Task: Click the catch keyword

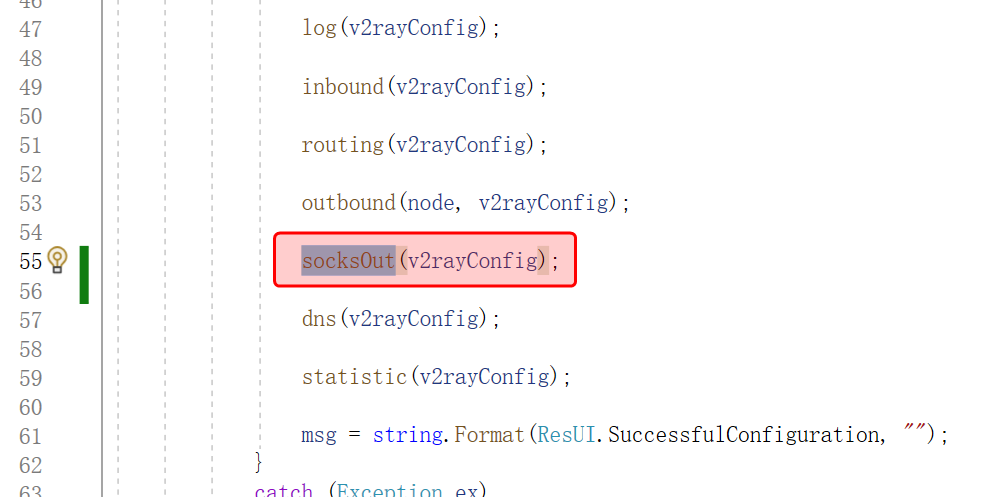Action: point(283,491)
